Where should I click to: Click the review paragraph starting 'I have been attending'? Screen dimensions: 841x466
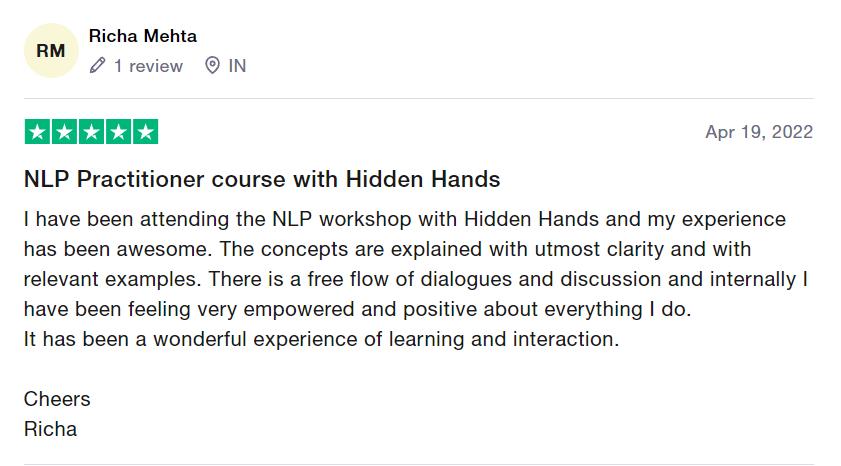416,264
